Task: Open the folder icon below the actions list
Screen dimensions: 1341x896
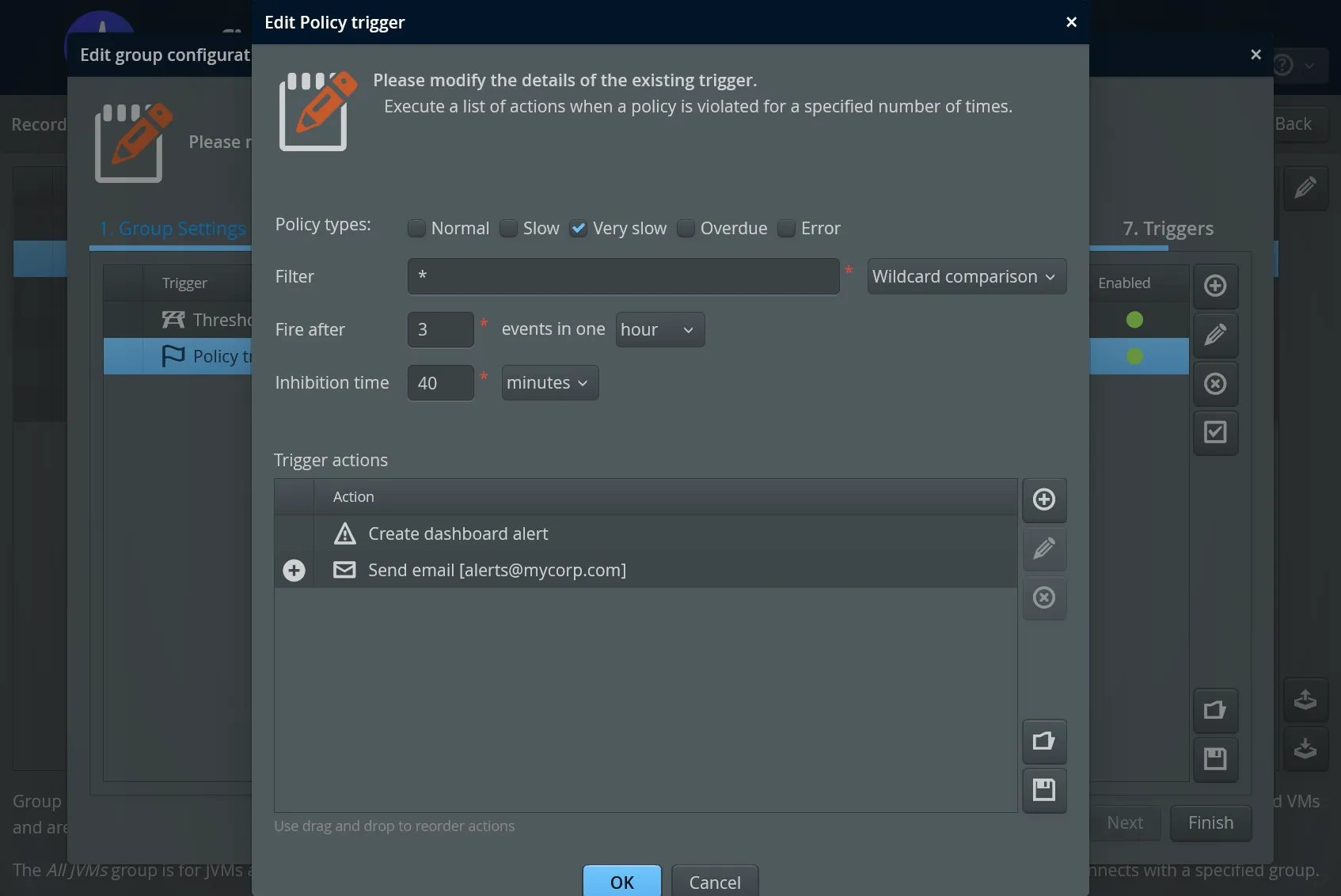Action: click(1044, 742)
